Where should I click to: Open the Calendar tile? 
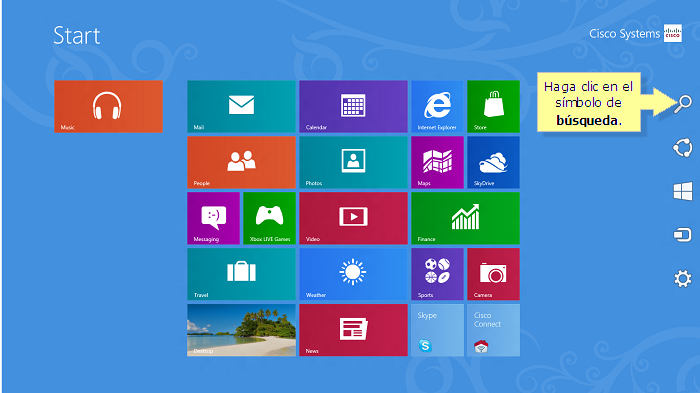[353, 106]
